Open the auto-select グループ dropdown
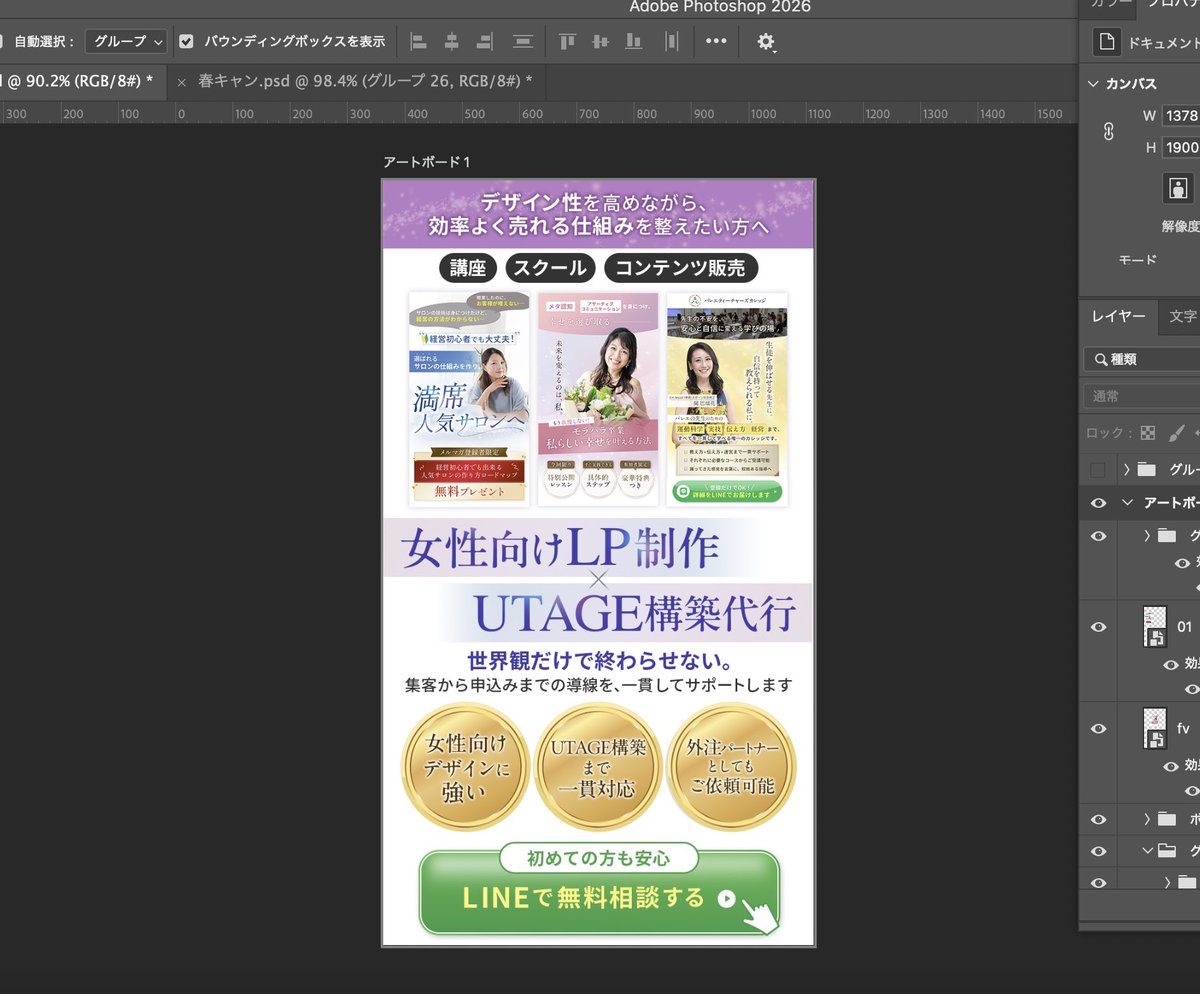The image size is (1200, 994). (x=127, y=42)
